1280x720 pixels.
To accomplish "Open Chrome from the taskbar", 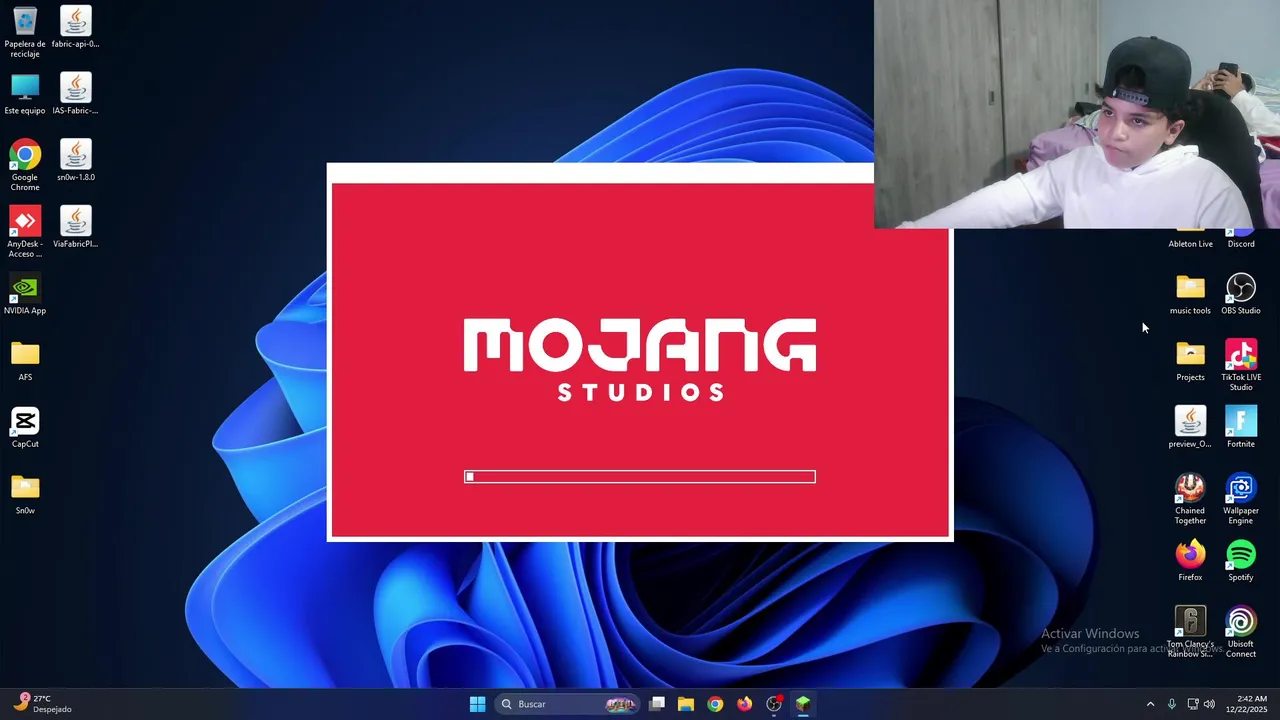I will click(x=715, y=704).
